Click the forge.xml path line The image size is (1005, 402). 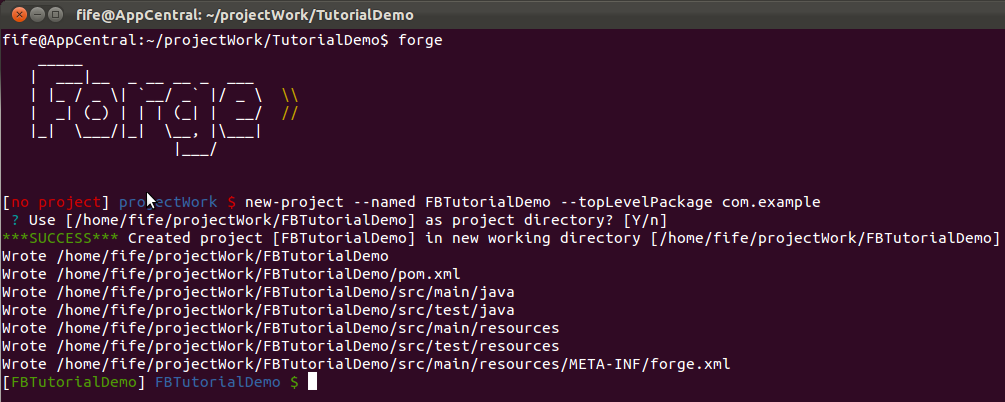point(366,364)
